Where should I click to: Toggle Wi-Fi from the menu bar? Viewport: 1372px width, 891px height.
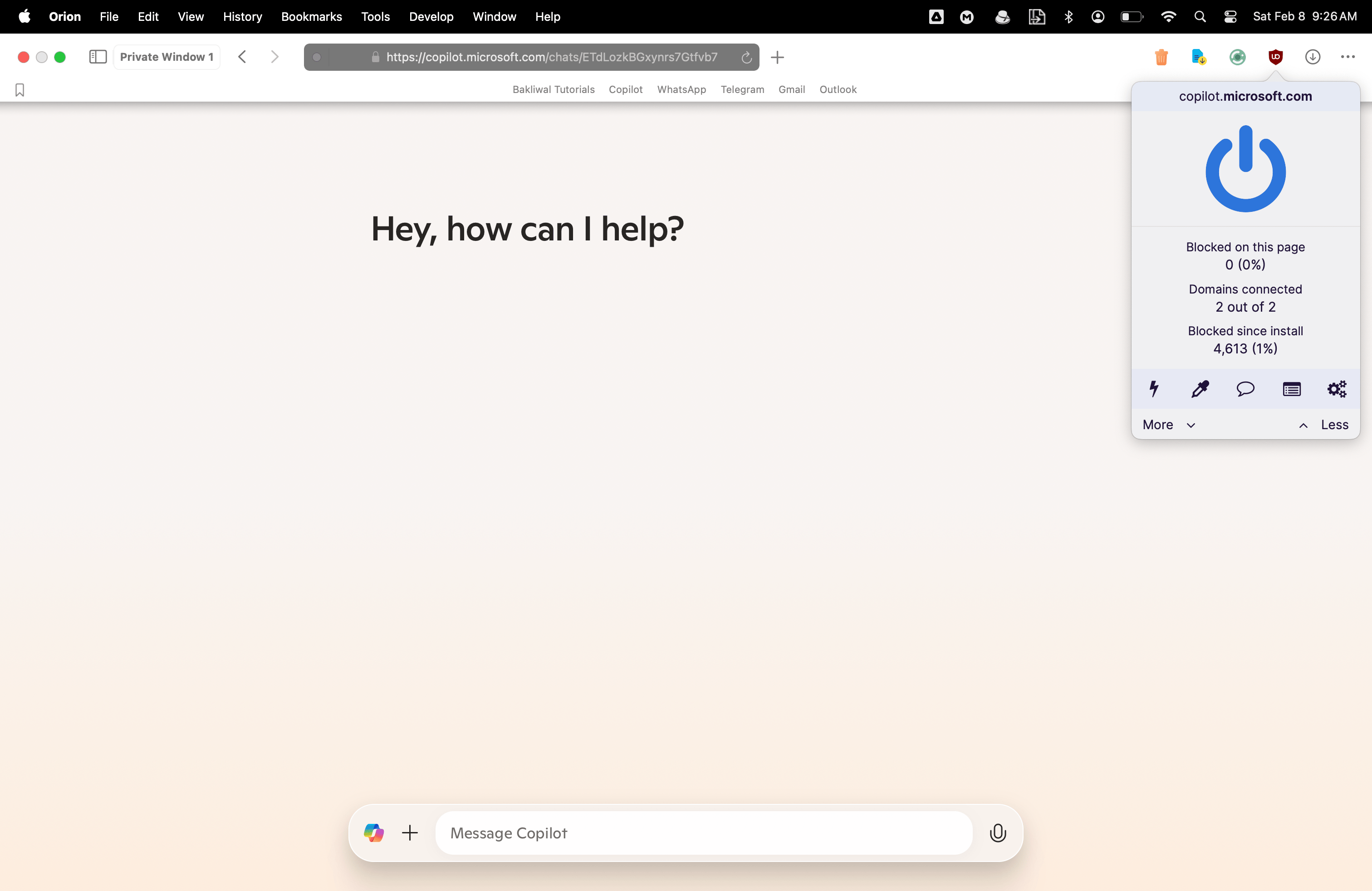coord(1168,17)
